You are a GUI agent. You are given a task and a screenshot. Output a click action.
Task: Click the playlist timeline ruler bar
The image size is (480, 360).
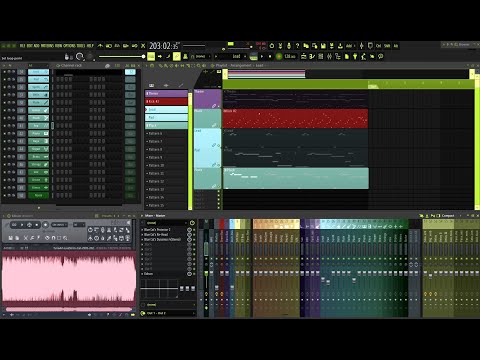pyautogui.click(x=348, y=84)
